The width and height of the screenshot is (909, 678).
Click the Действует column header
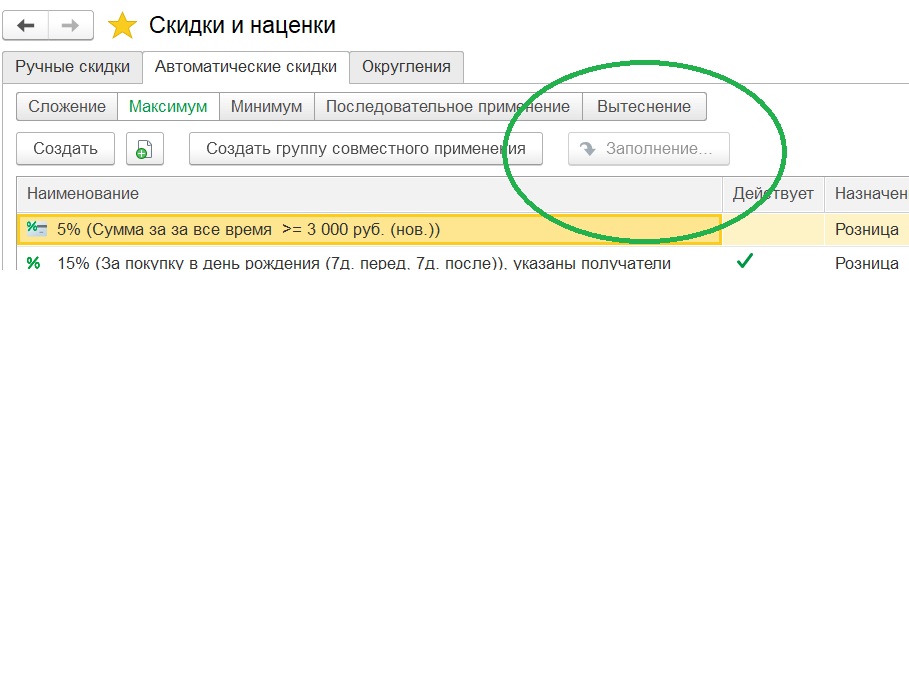point(772,193)
